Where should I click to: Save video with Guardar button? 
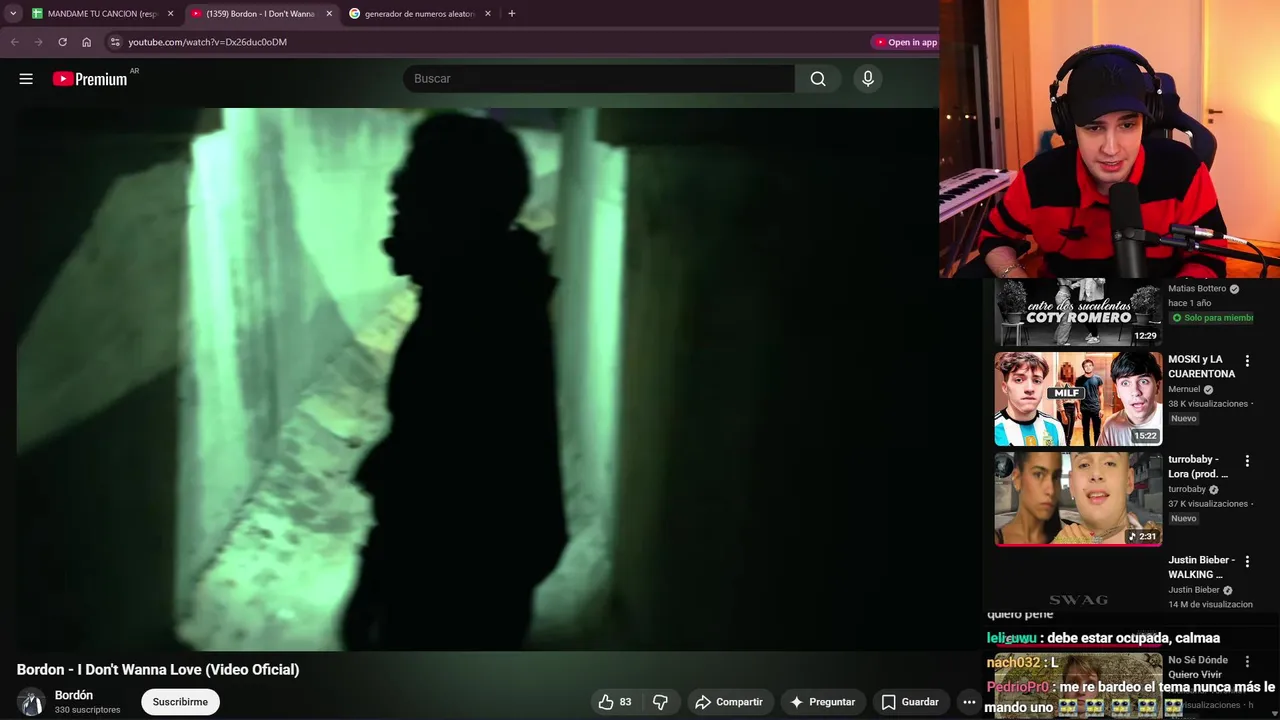point(910,702)
